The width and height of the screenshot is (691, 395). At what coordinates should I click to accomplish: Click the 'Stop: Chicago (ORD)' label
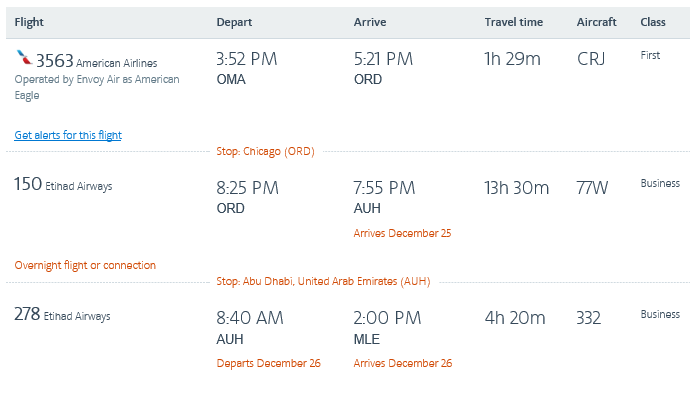point(265,151)
